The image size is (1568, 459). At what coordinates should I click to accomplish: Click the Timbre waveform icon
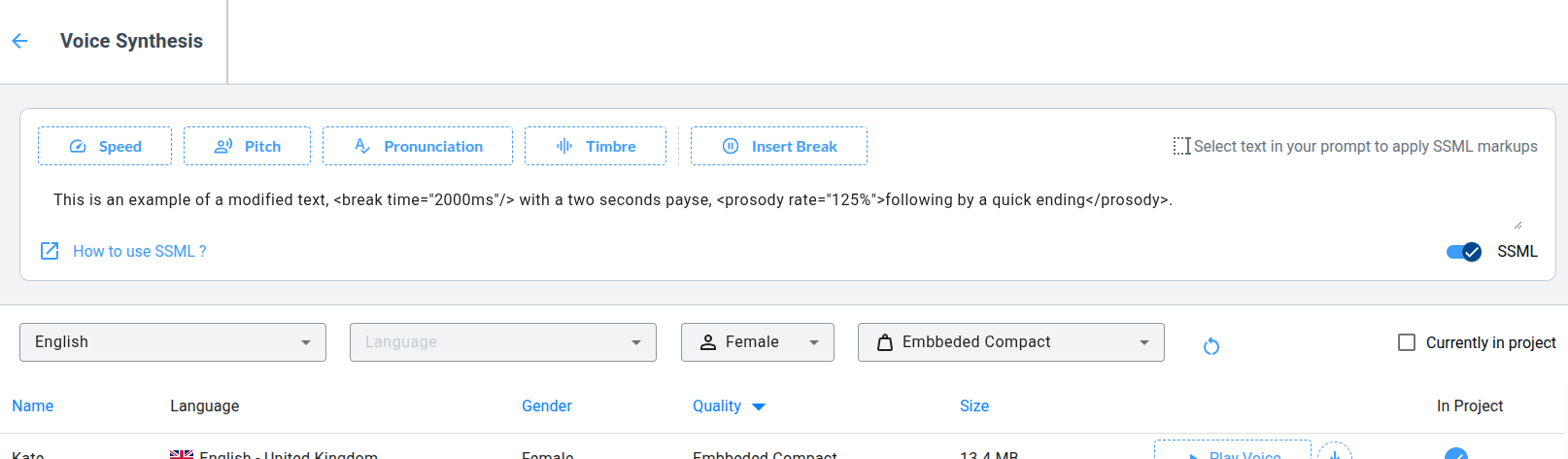point(564,146)
